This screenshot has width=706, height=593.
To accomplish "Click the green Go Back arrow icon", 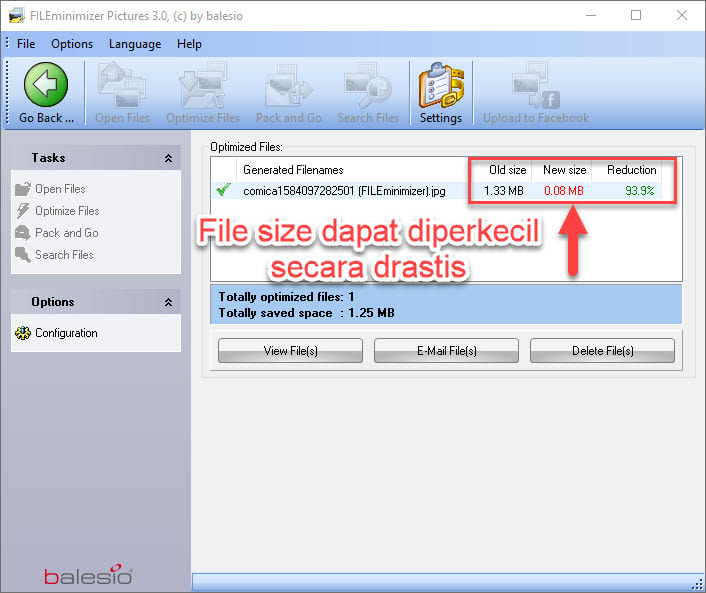I will tap(45, 85).
